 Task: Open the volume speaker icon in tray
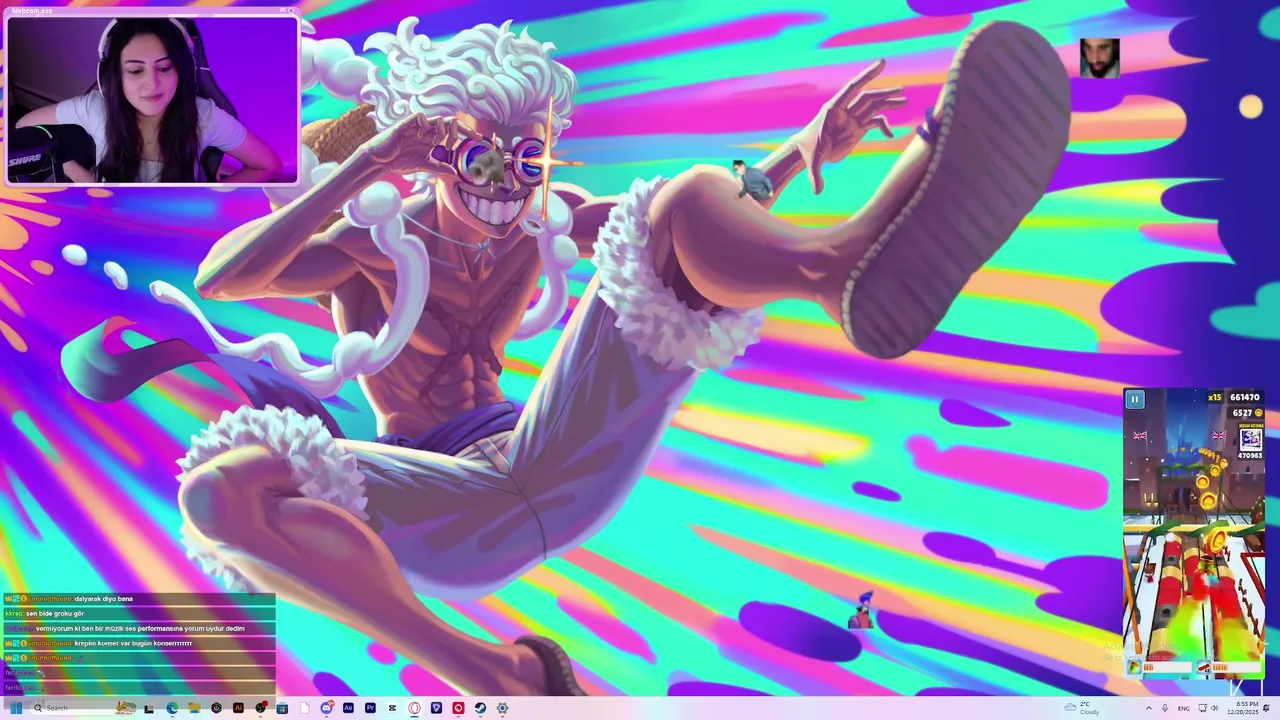(1215, 708)
